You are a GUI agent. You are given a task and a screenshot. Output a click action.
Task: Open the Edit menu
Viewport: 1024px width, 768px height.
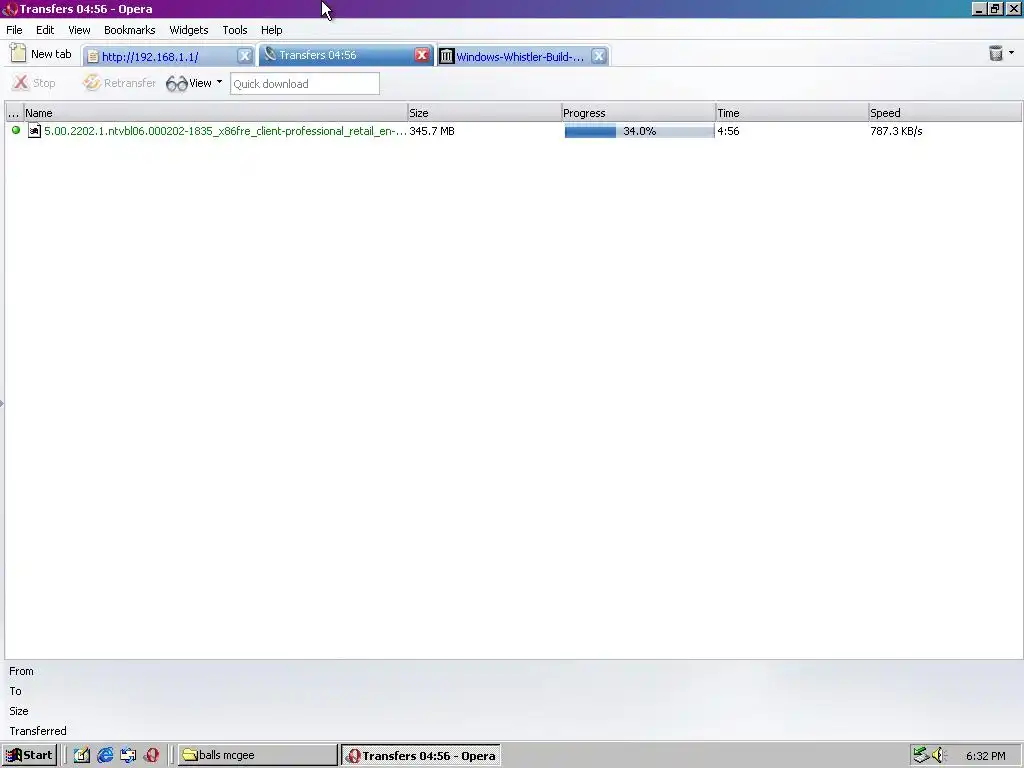coord(45,30)
